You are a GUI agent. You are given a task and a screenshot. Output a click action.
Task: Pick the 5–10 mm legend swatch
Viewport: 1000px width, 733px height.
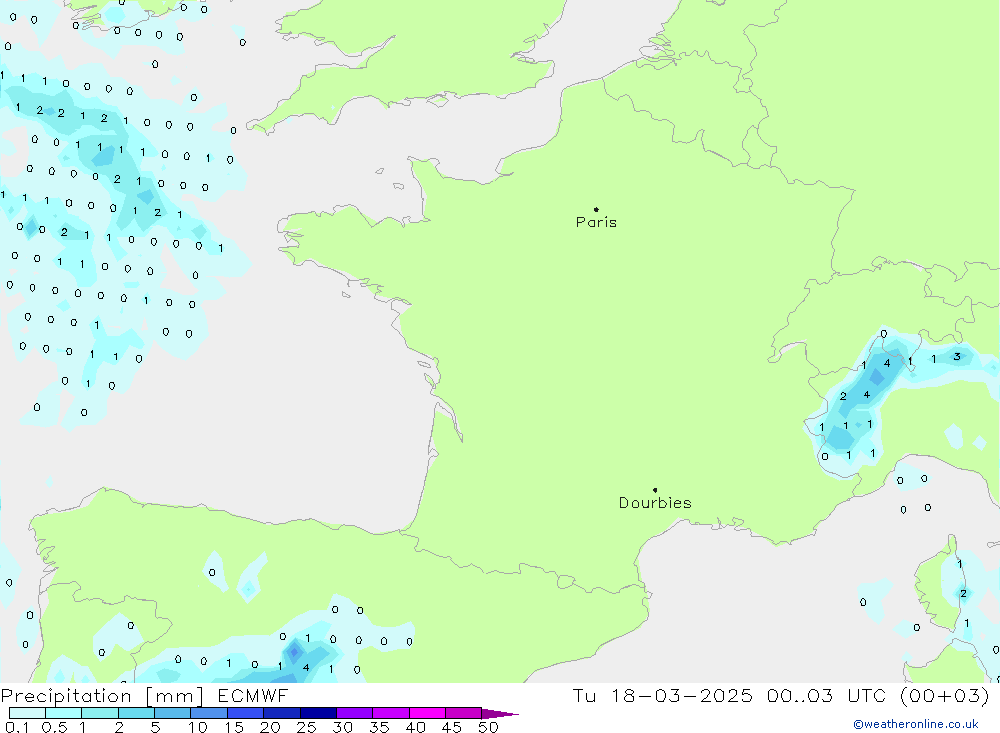[x=173, y=713]
